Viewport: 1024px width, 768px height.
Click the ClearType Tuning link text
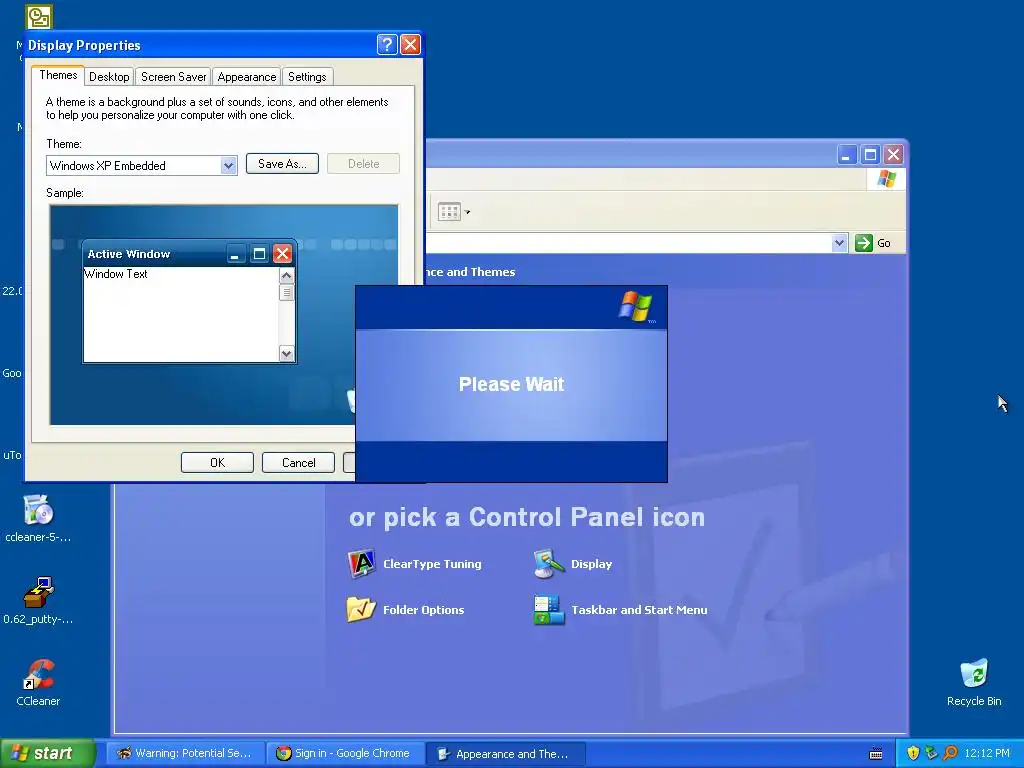[432, 564]
